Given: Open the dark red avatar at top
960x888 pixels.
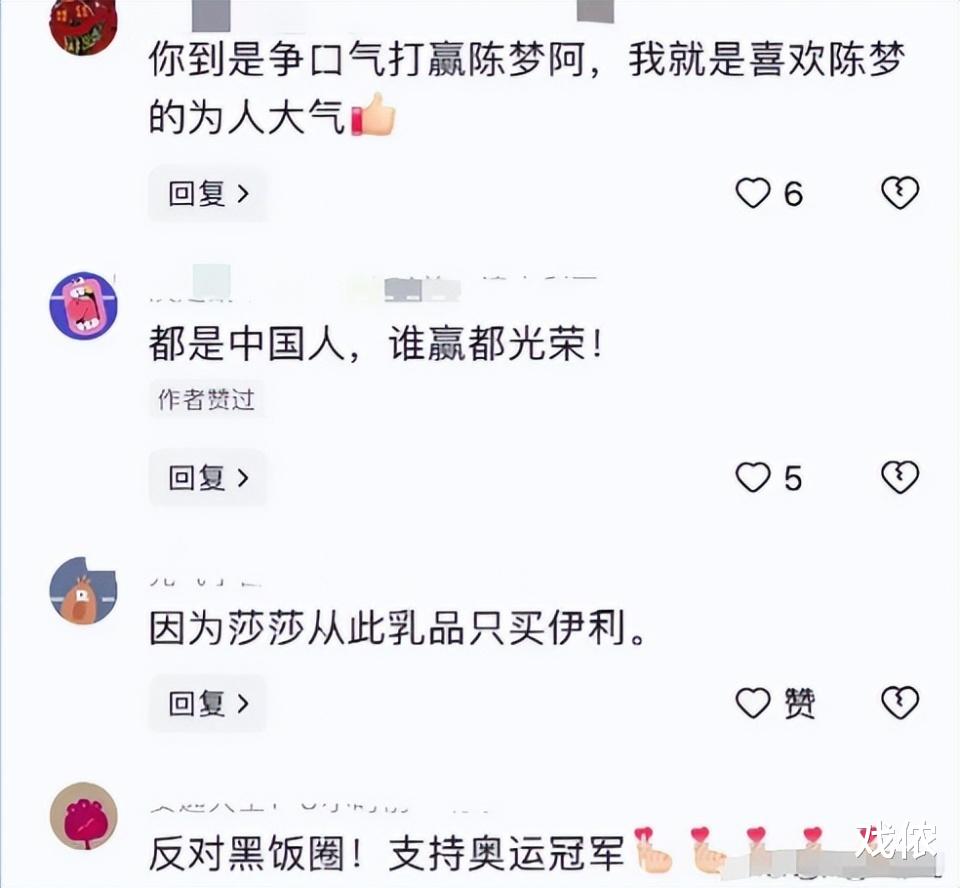Looking at the screenshot, I should coord(83,24).
